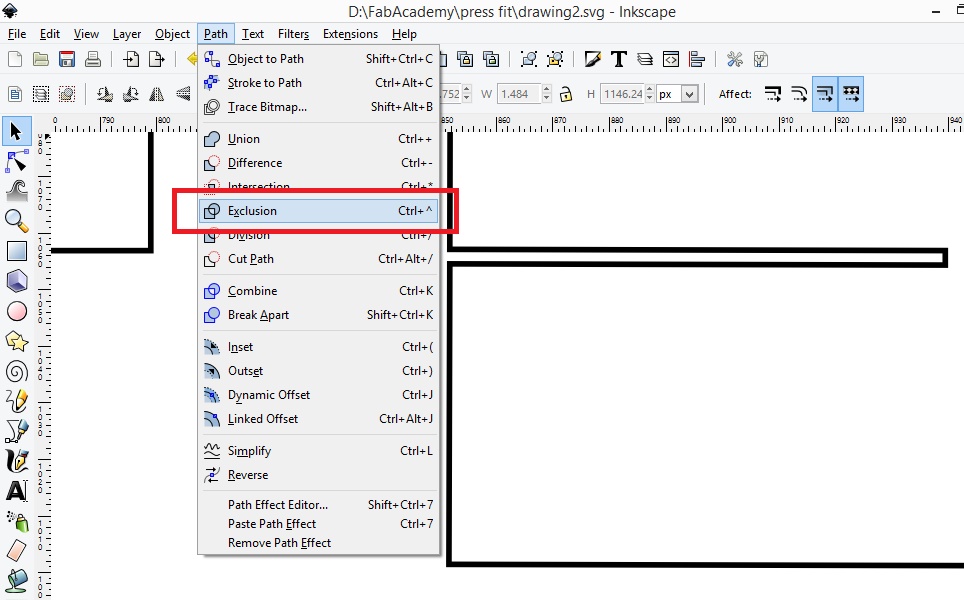Select the Calligraphy tool
The height and width of the screenshot is (600, 964).
coord(17,461)
